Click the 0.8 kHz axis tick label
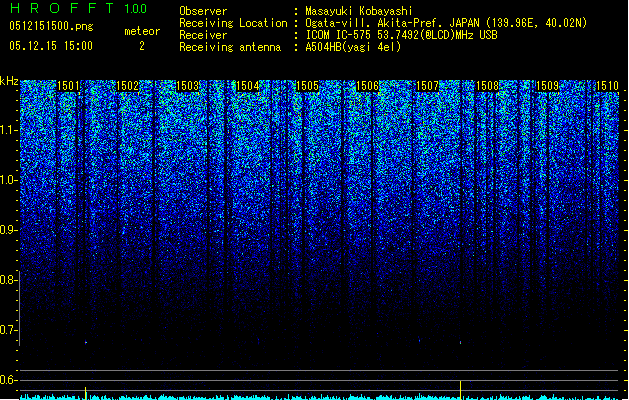The image size is (629, 400). [8, 280]
